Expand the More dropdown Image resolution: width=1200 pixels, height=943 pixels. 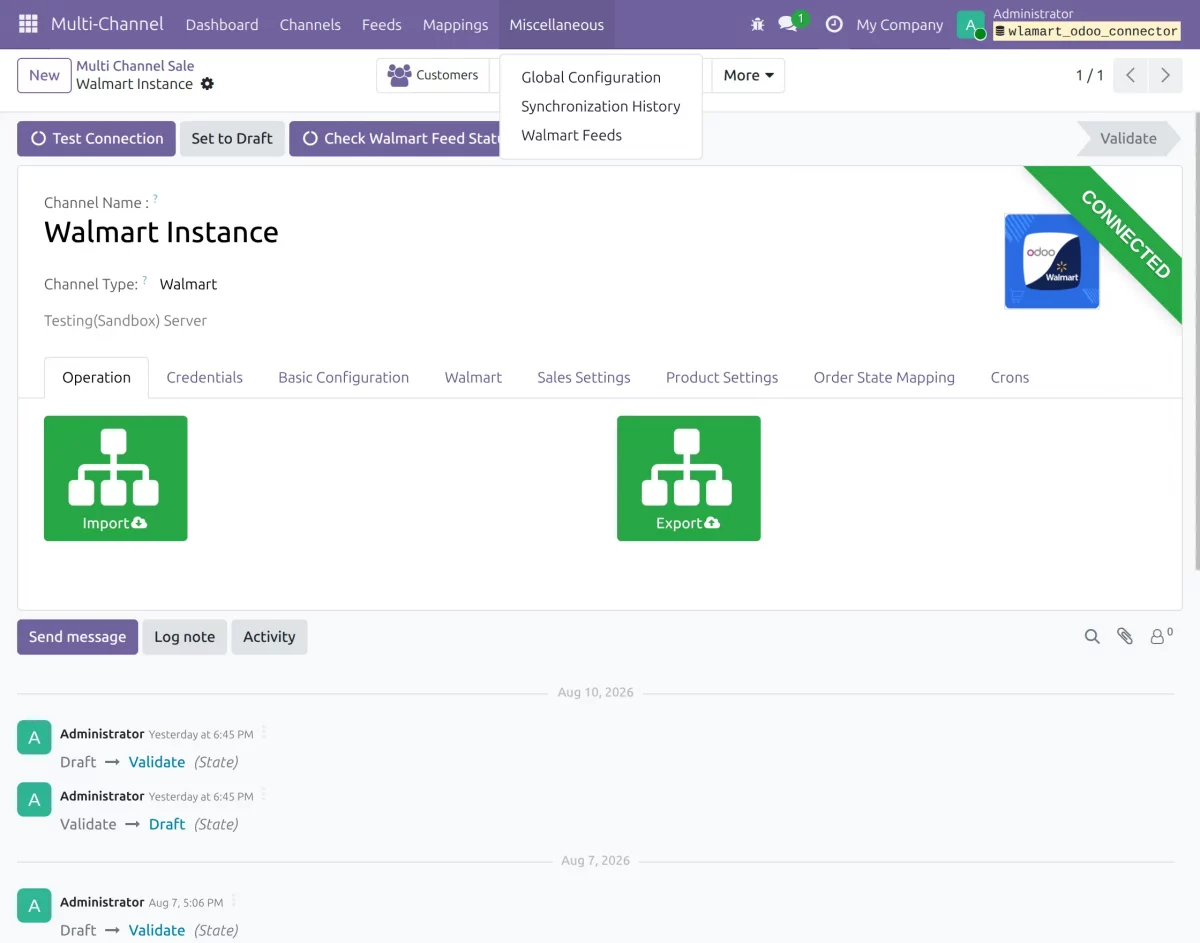click(748, 75)
